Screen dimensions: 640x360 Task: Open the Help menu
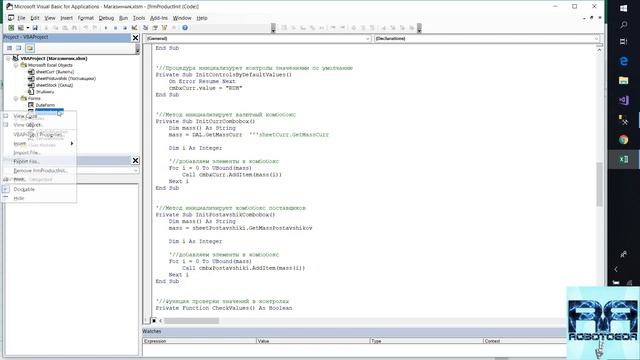[202, 18]
